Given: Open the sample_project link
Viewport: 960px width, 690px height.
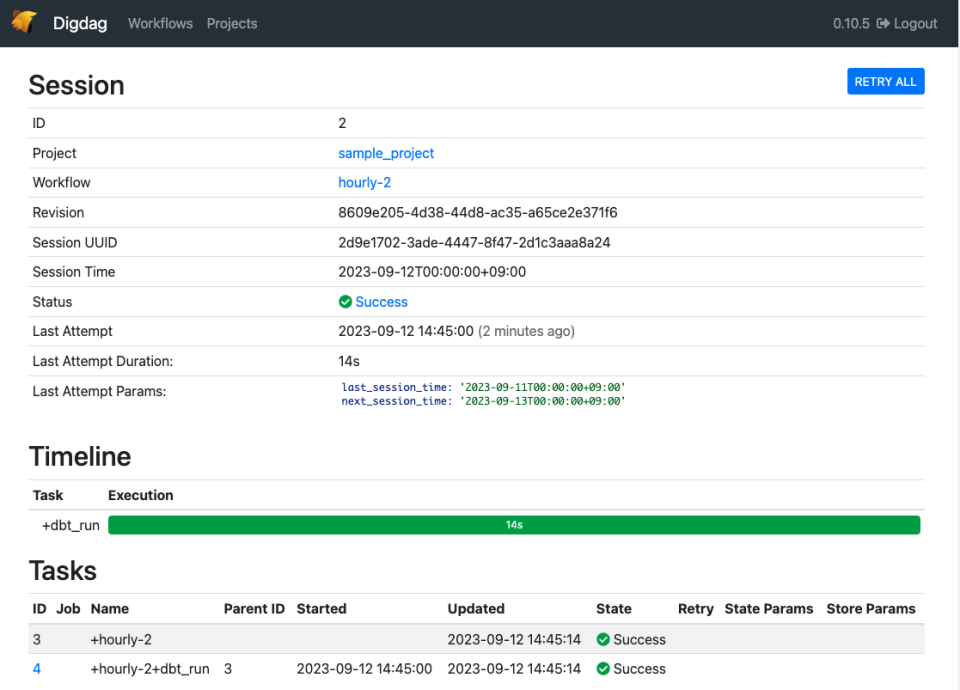Looking at the screenshot, I should pos(386,153).
